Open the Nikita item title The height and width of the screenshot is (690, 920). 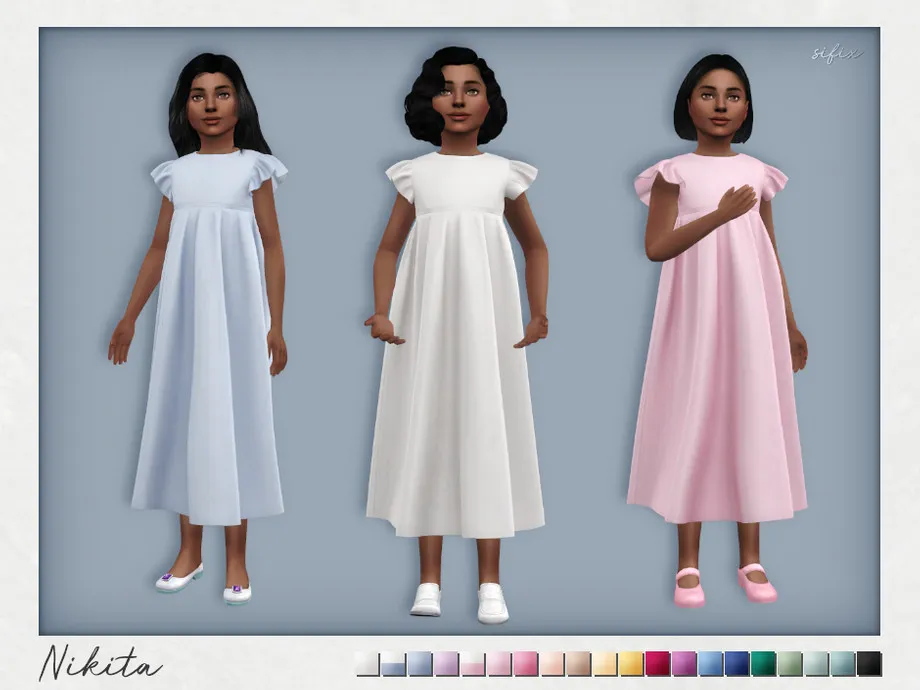pyautogui.click(x=100, y=663)
